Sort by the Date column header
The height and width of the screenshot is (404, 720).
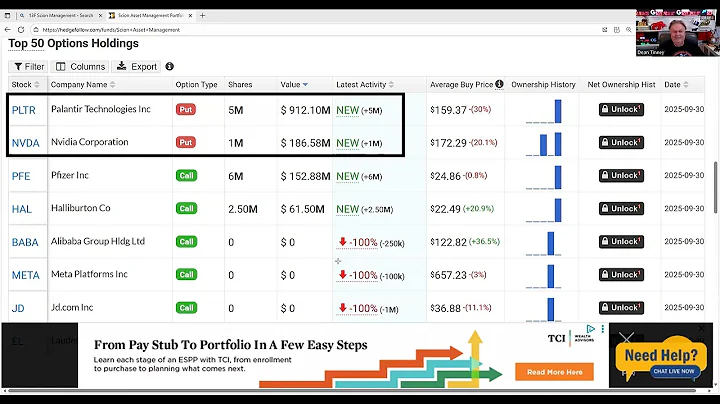tap(676, 84)
